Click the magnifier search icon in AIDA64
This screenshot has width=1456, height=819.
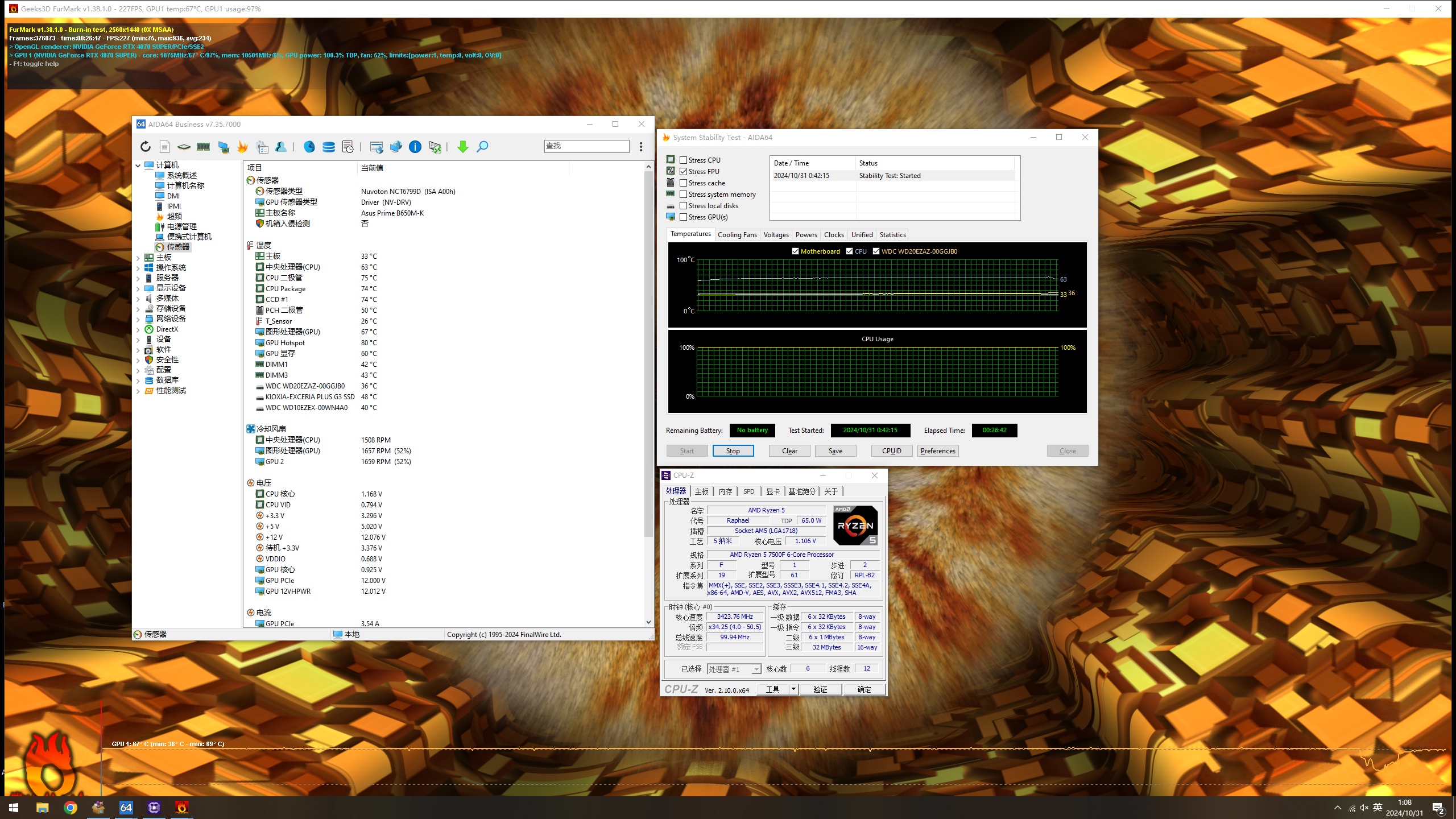click(482, 147)
